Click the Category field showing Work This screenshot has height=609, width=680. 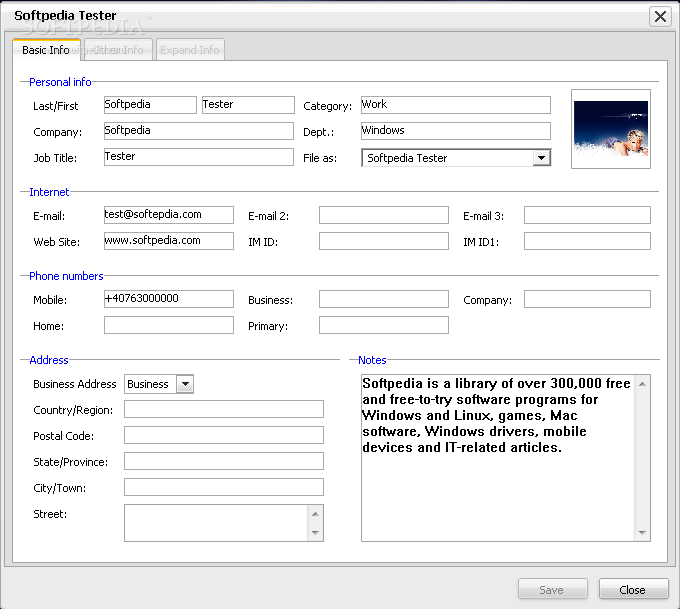pyautogui.click(x=456, y=105)
